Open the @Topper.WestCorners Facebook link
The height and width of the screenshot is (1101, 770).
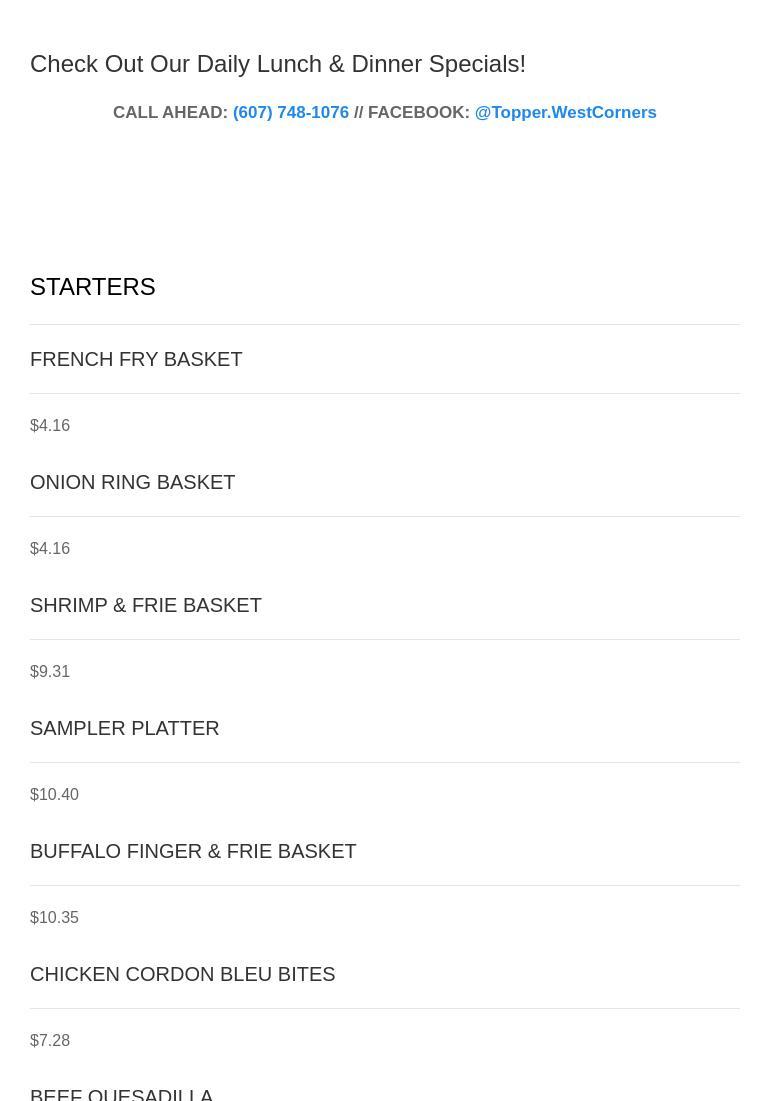(x=566, y=112)
